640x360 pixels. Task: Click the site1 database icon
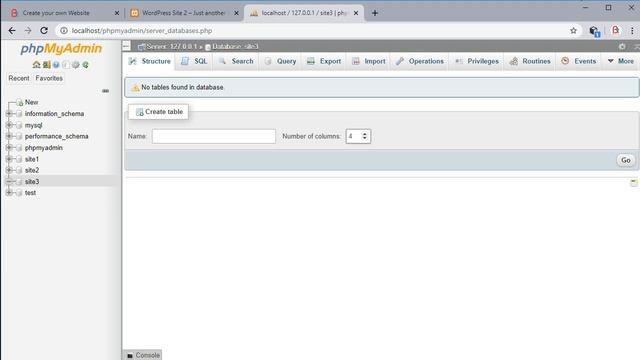tap(19, 159)
